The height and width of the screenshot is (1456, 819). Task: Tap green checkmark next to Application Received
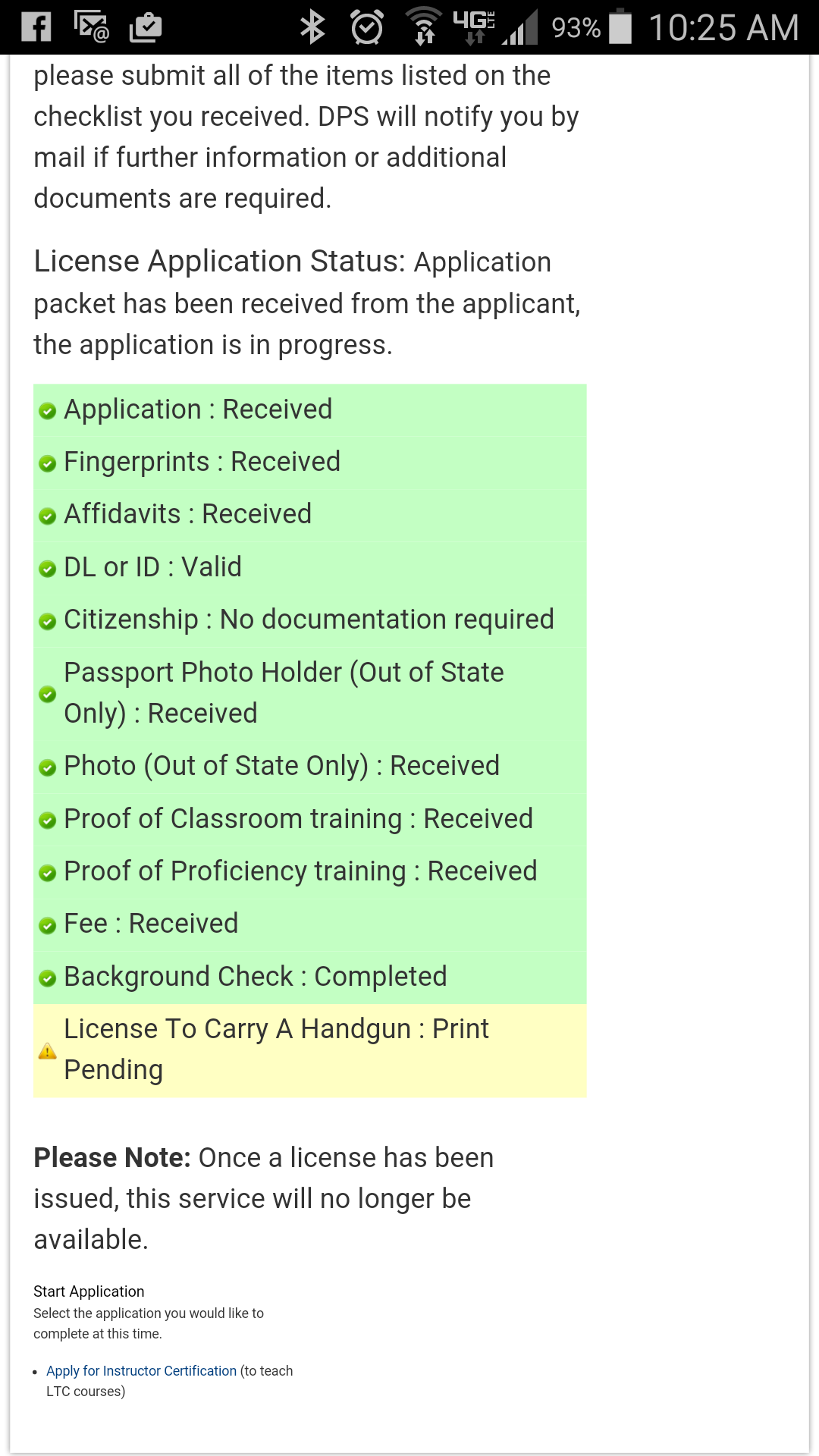pyautogui.click(x=47, y=411)
